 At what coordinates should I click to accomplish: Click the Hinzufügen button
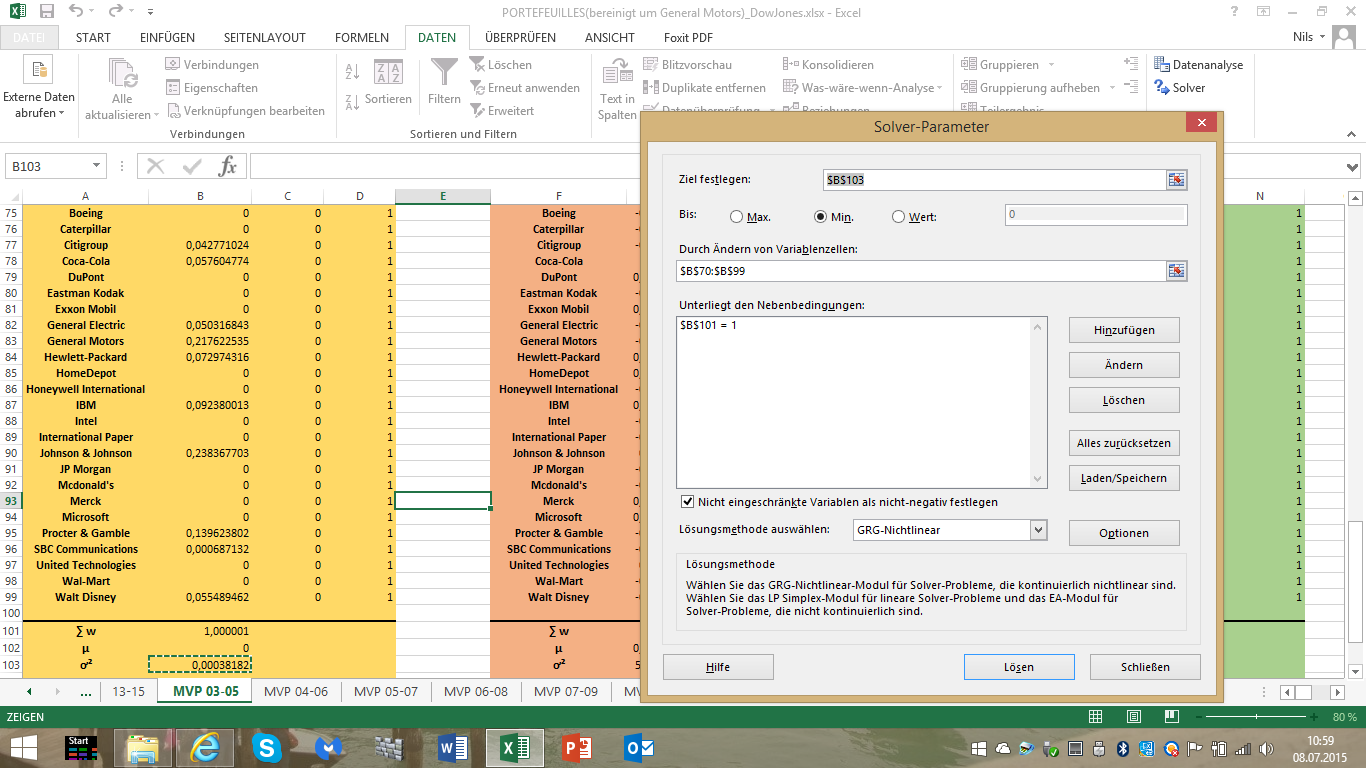pyautogui.click(x=1123, y=330)
